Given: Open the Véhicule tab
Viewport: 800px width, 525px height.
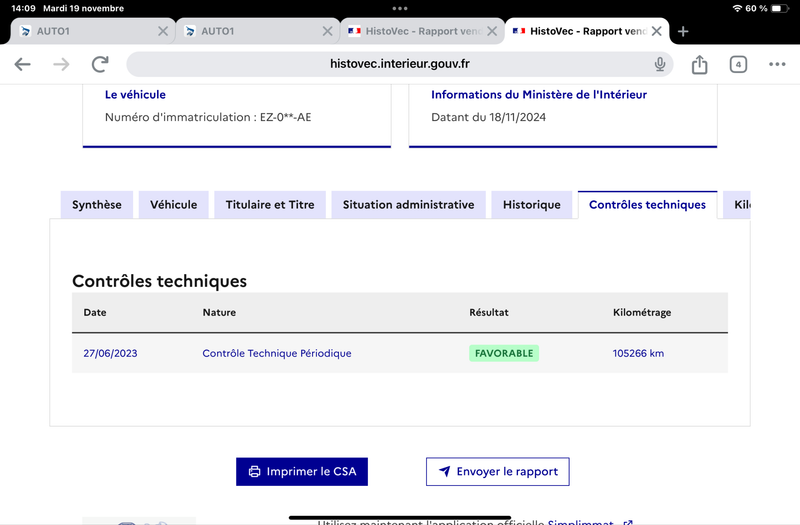Looking at the screenshot, I should (173, 205).
